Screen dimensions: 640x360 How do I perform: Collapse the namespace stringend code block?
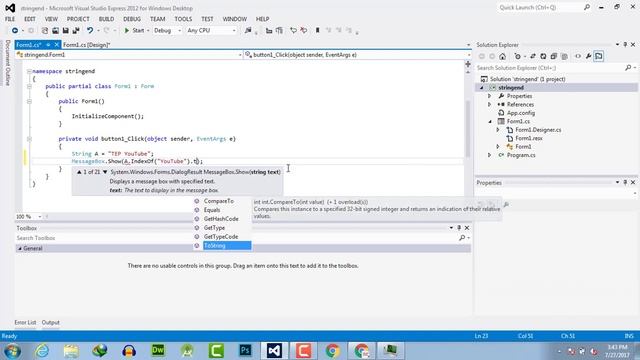[29, 71]
